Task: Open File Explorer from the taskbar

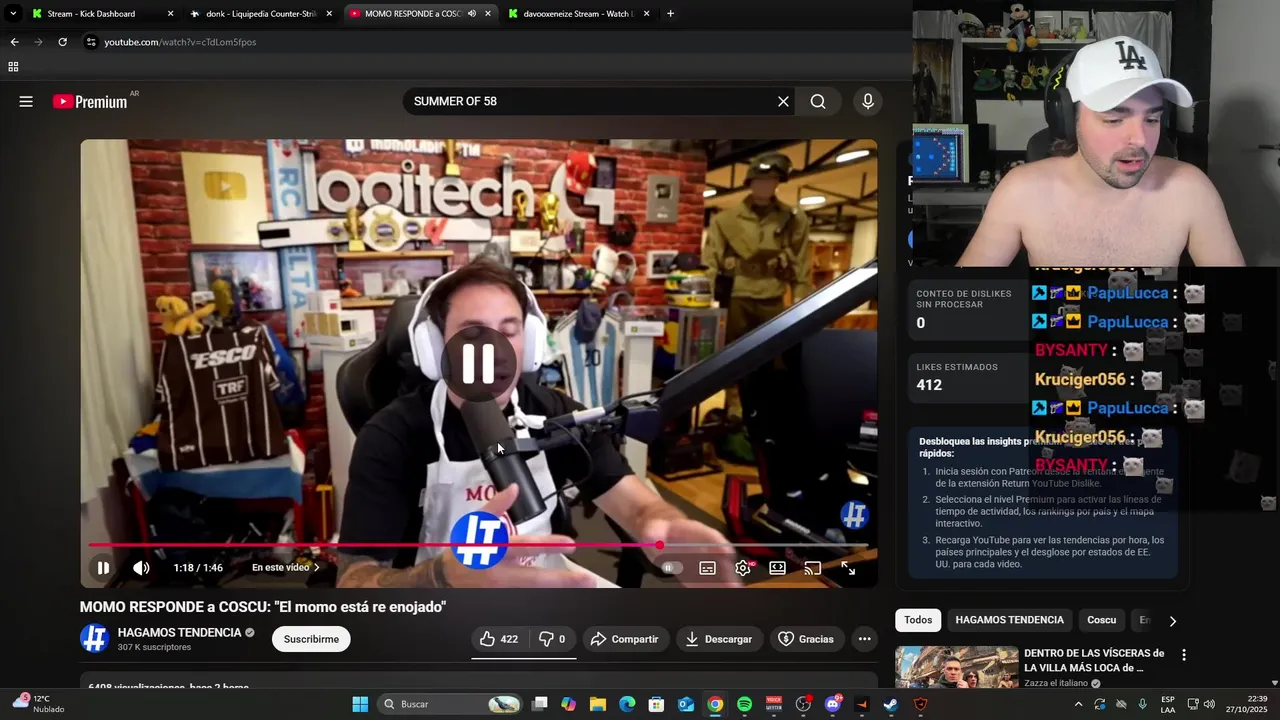Action: click(597, 704)
